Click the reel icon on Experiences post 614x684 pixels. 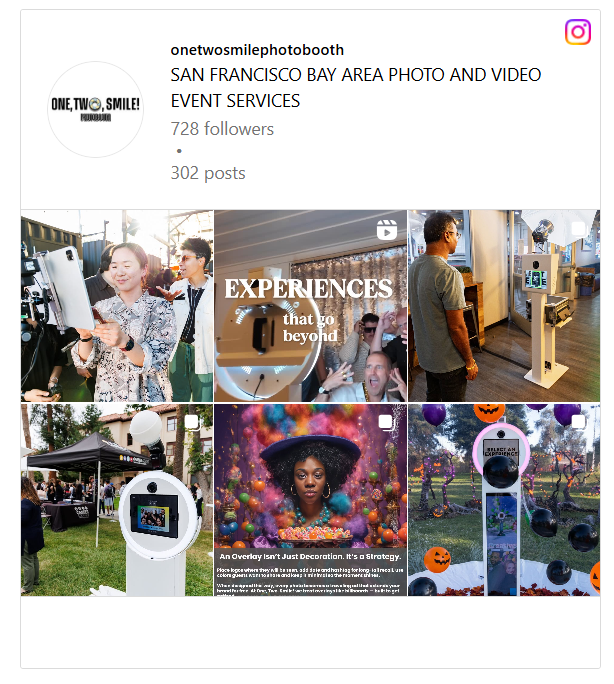[x=387, y=230]
